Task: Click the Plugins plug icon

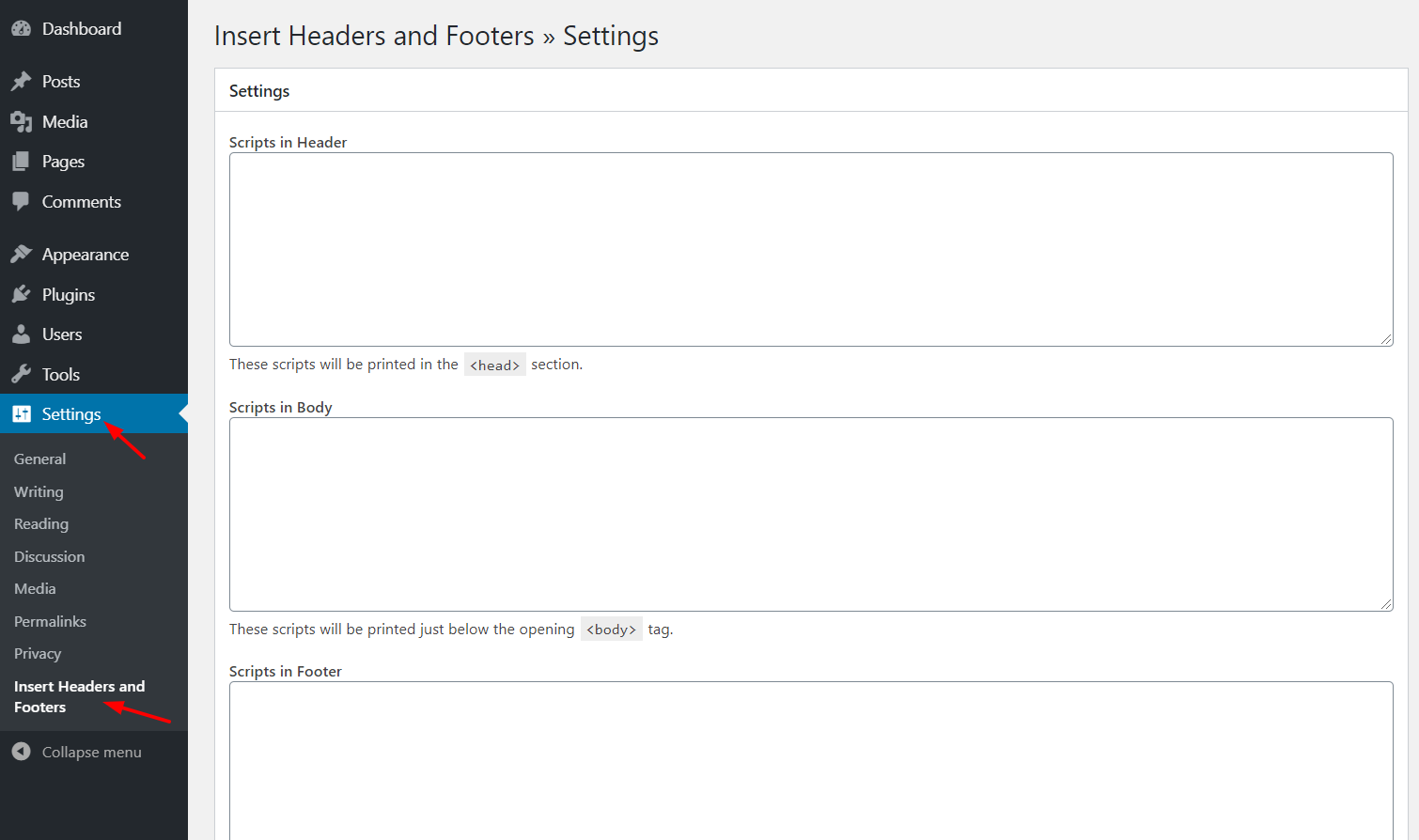Action: coord(21,295)
